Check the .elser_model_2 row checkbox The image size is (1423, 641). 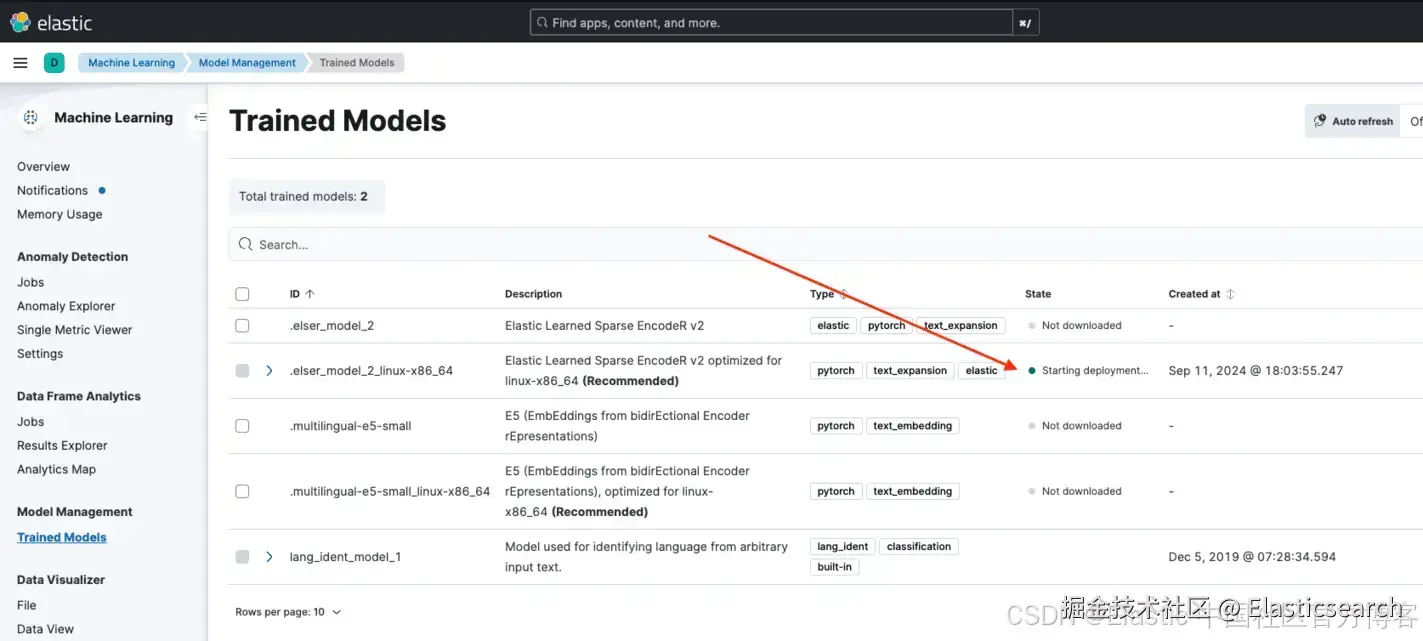[242, 326]
